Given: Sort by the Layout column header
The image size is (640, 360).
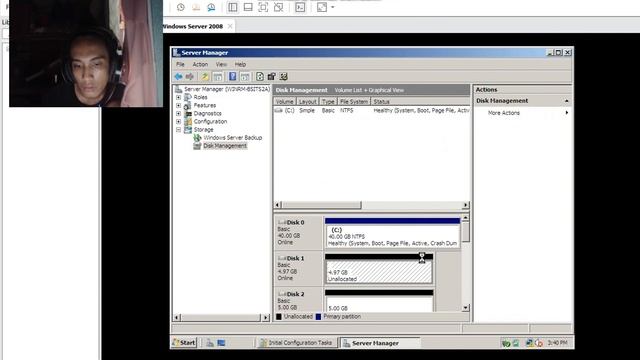Looking at the screenshot, I should pyautogui.click(x=307, y=102).
